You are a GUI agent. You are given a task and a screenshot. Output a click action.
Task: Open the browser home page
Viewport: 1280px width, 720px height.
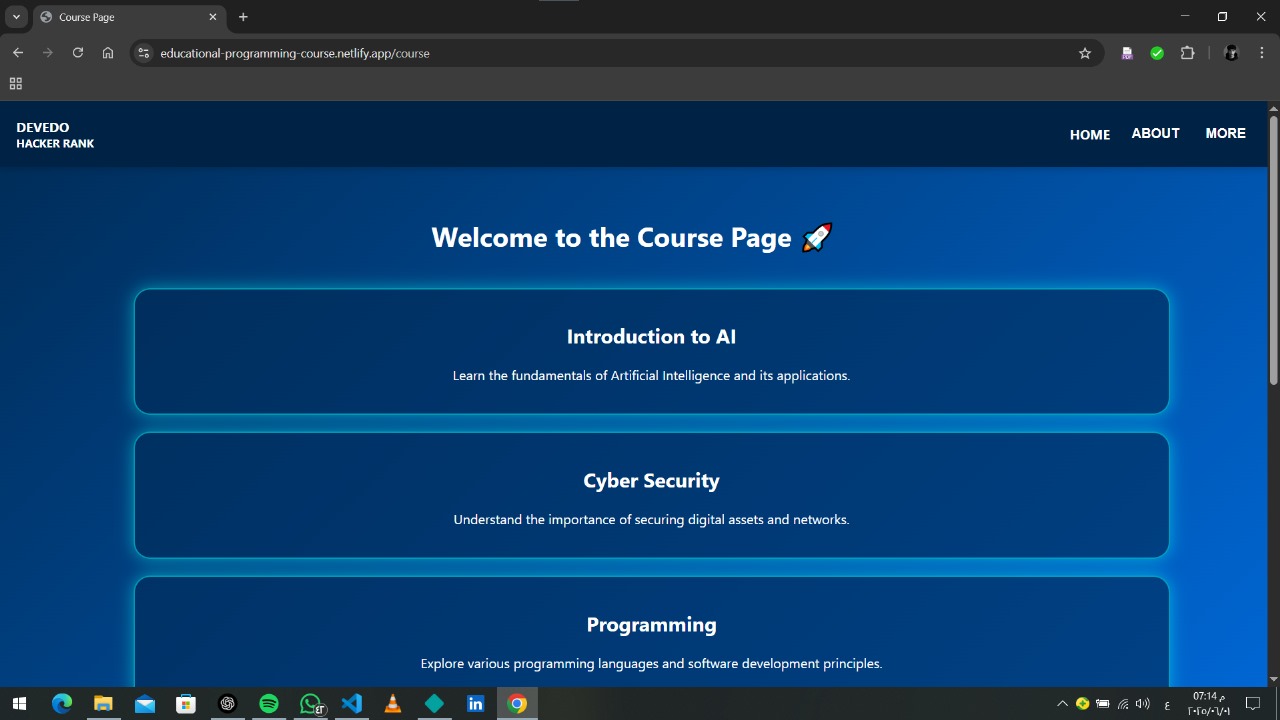(x=108, y=53)
